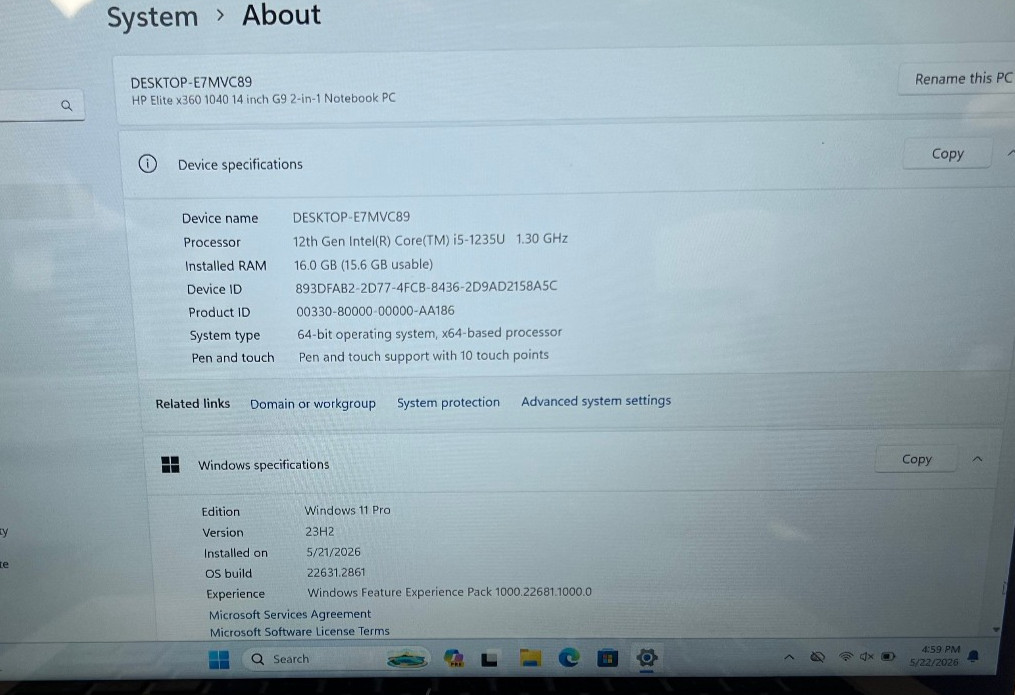1015x695 pixels.
Task: Open Microsoft Software License Terms link
Action: 299,632
